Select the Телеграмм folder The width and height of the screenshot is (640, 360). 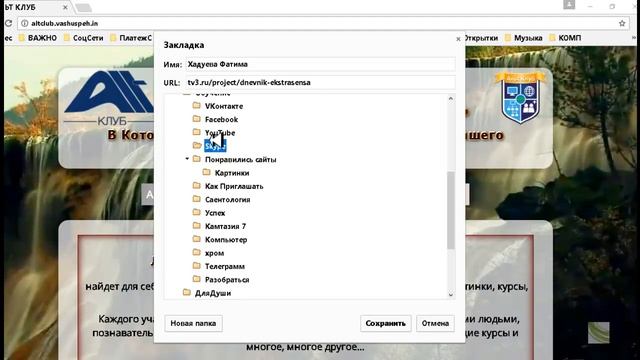click(224, 267)
